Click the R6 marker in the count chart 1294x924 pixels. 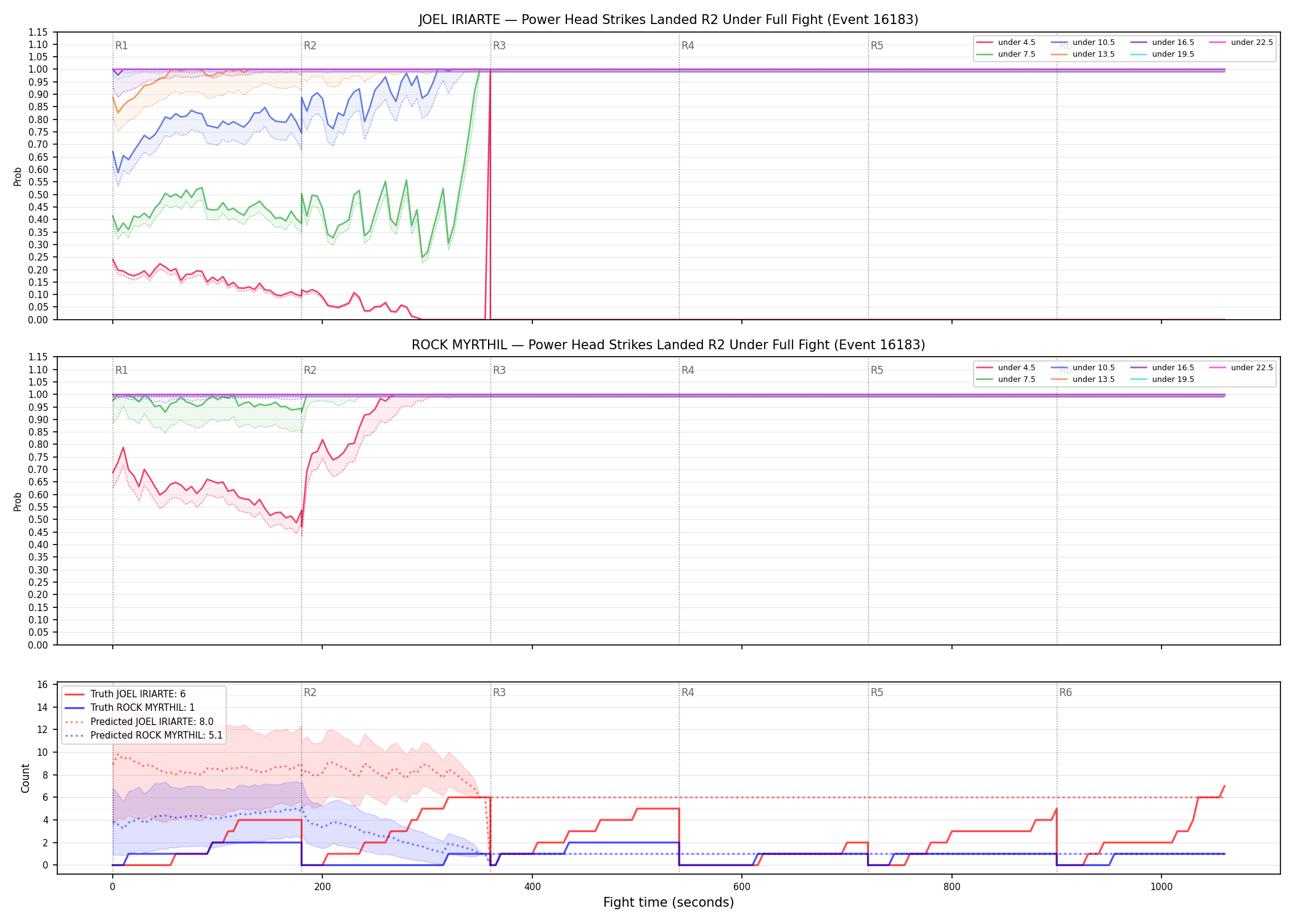click(x=1065, y=692)
